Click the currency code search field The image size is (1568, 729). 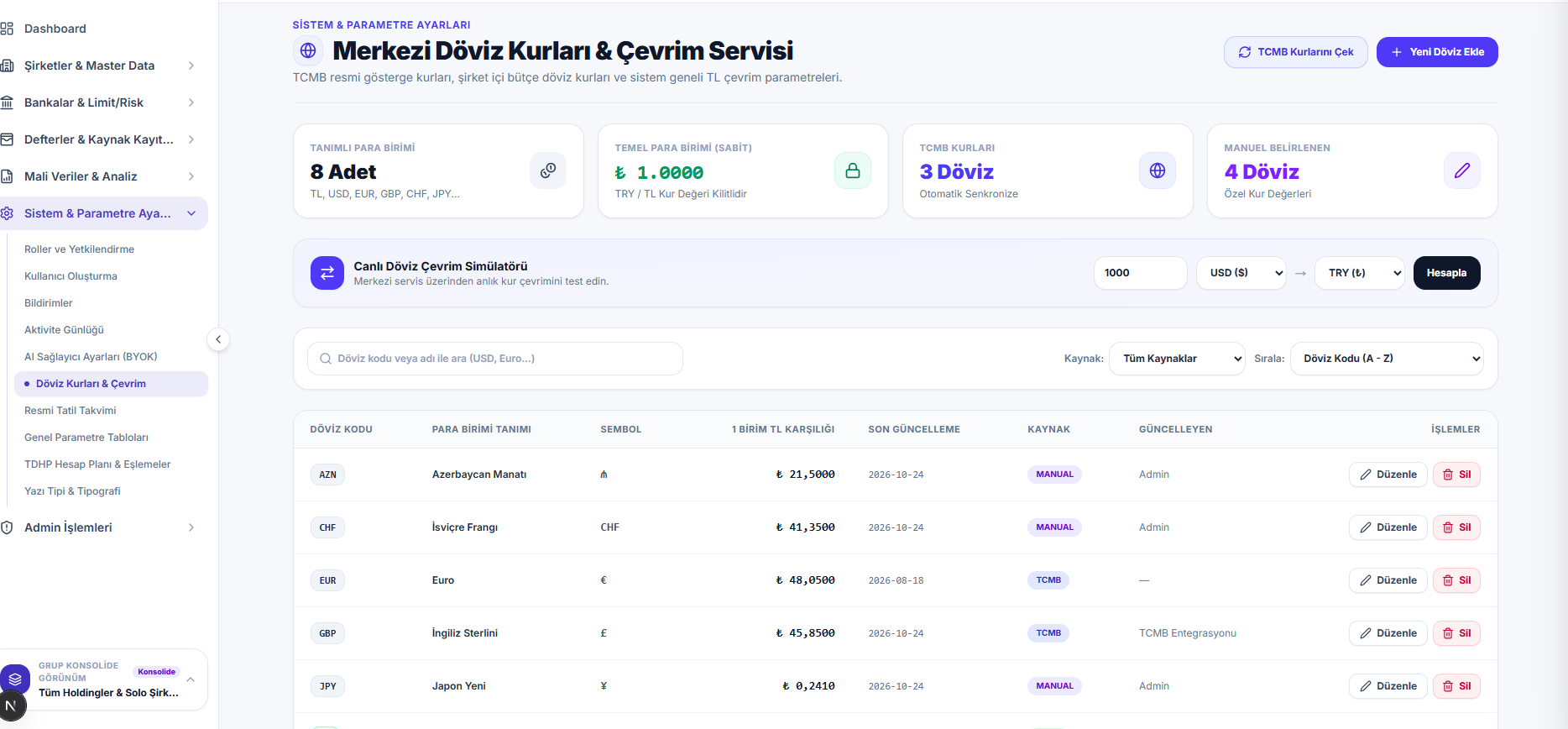[x=495, y=359]
